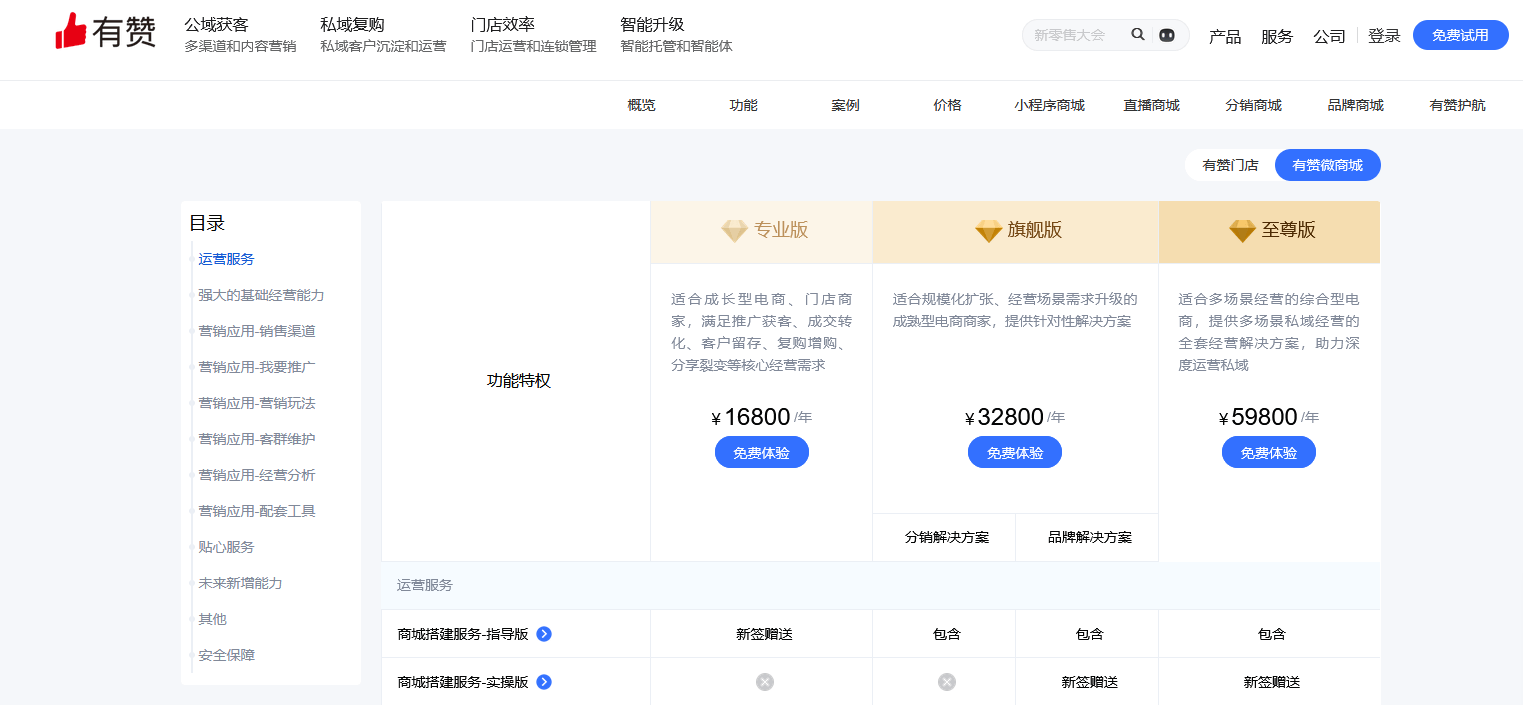Click 新签赠送 in the 商城搭建服务-指导版 row
The image size is (1523, 705).
[x=764, y=634]
